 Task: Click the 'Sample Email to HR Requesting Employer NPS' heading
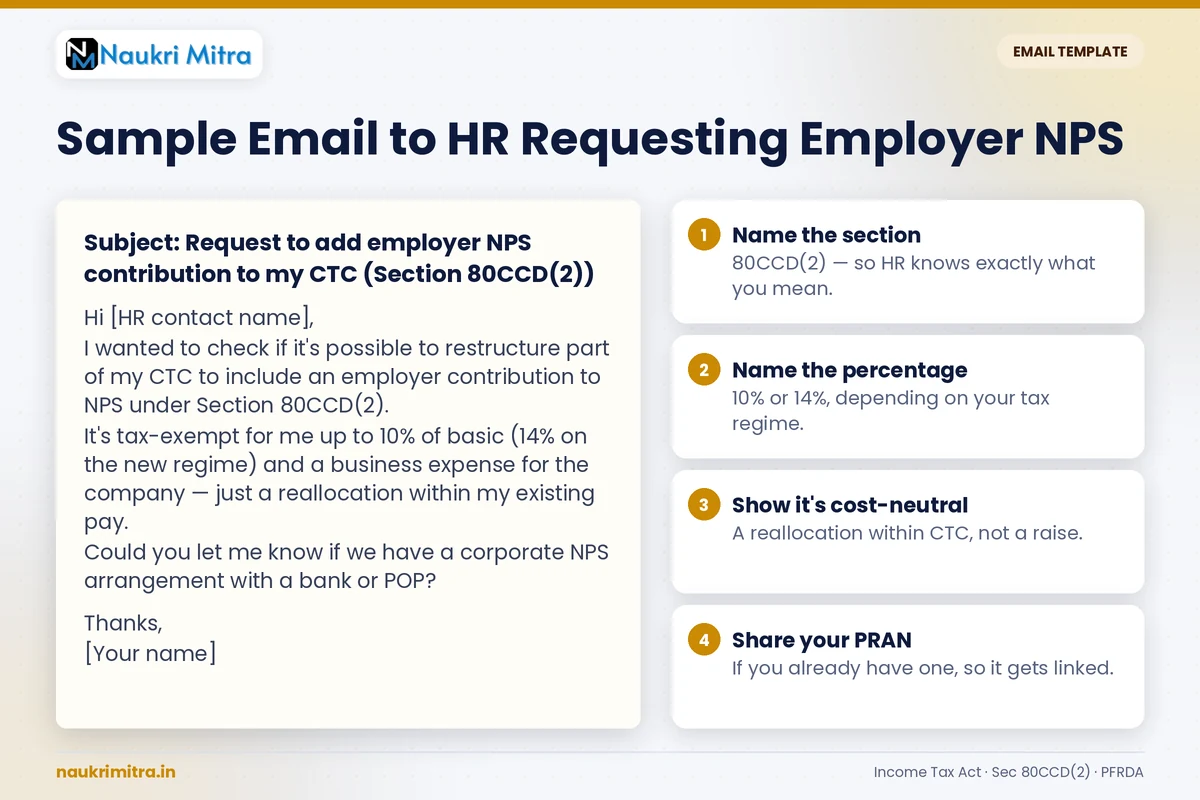[590, 138]
